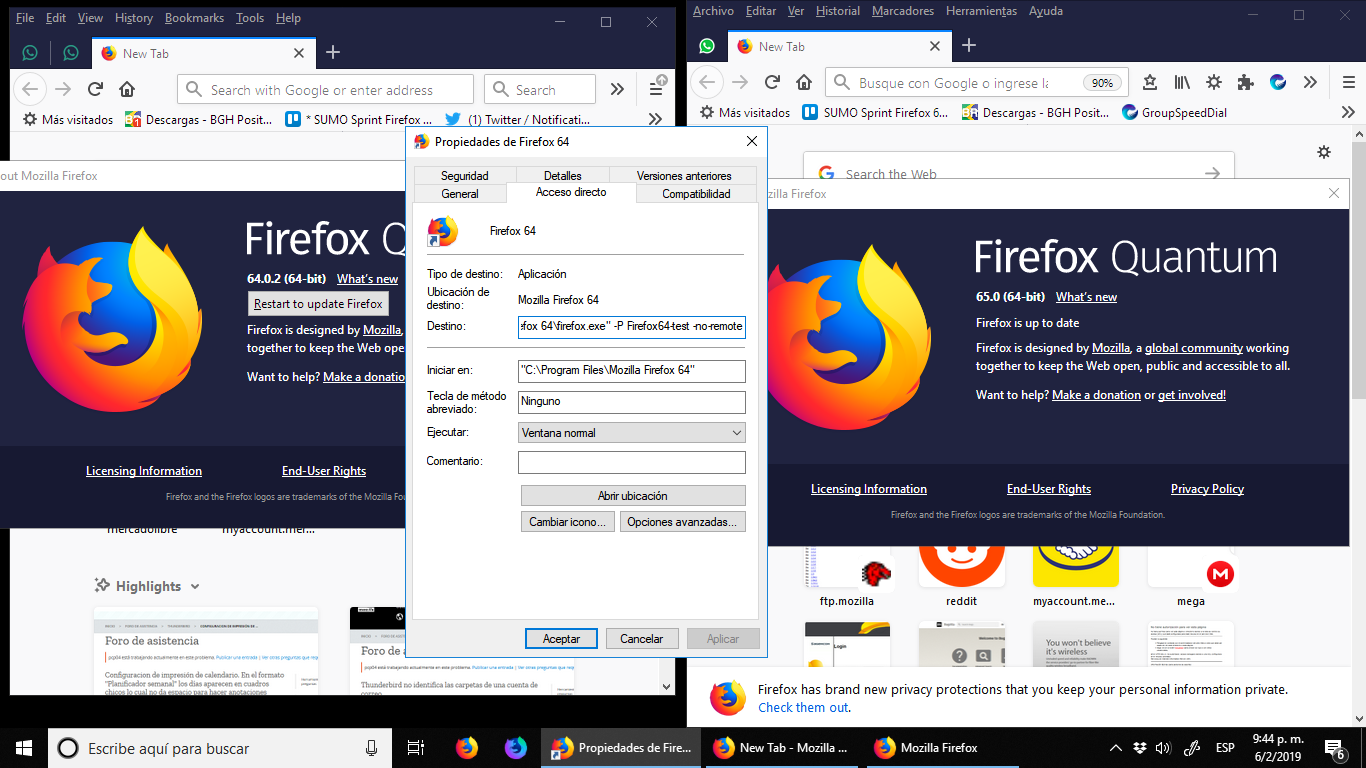Confirm properties with Aceptar
Image resolution: width=1366 pixels, height=768 pixels.
[x=561, y=639]
